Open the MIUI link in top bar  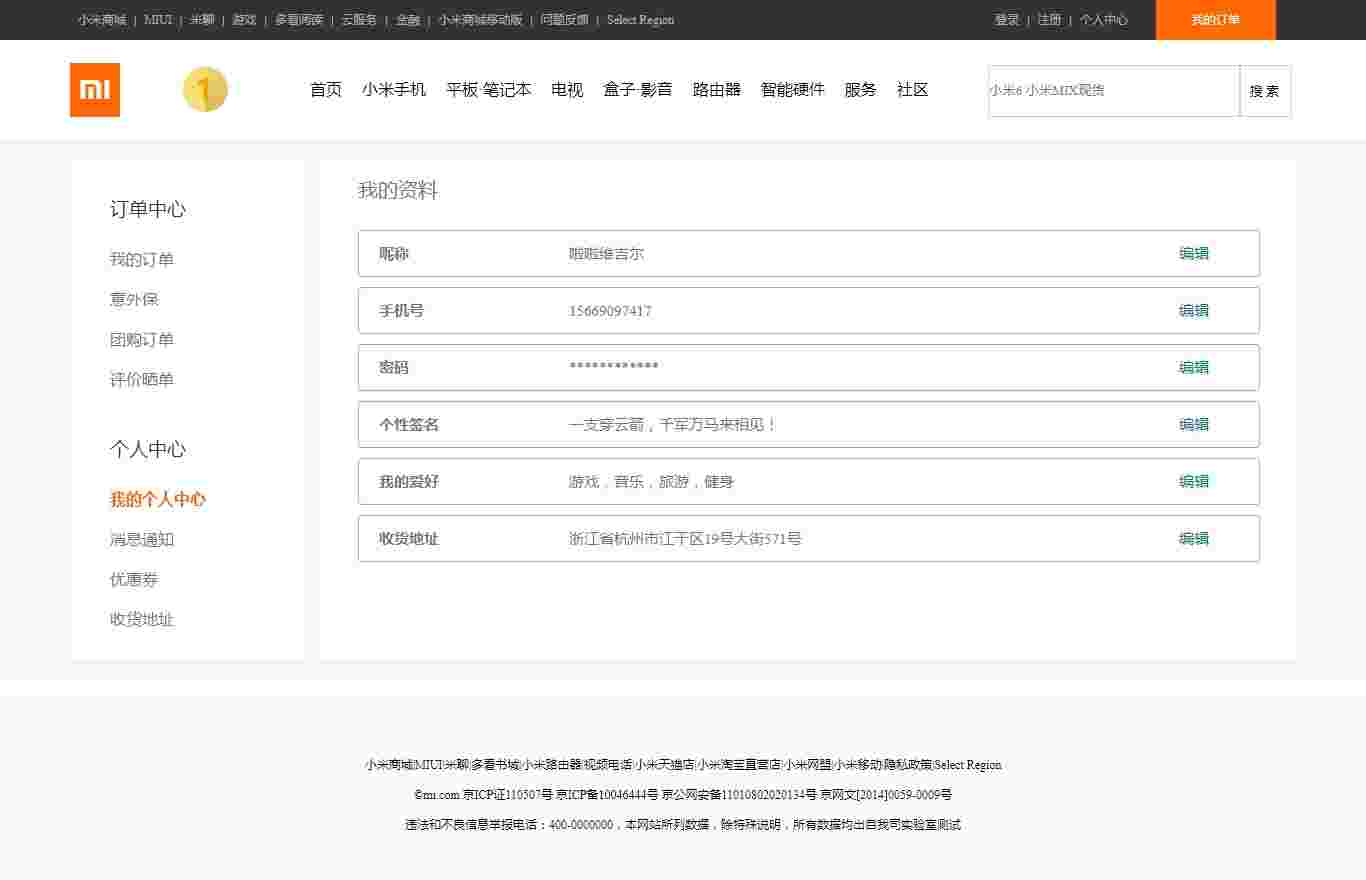pos(158,19)
